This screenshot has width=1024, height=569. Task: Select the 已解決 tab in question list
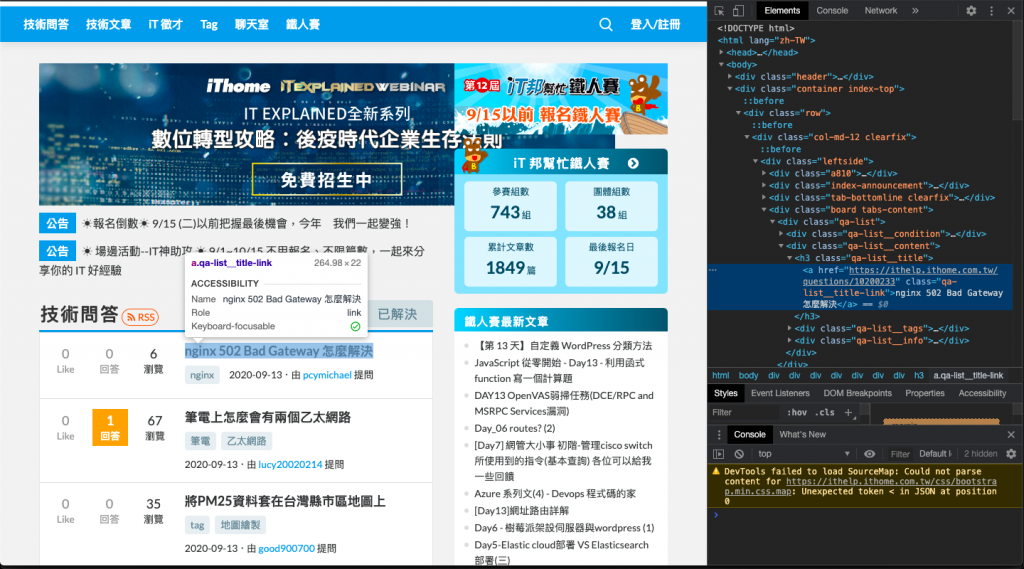[398, 314]
